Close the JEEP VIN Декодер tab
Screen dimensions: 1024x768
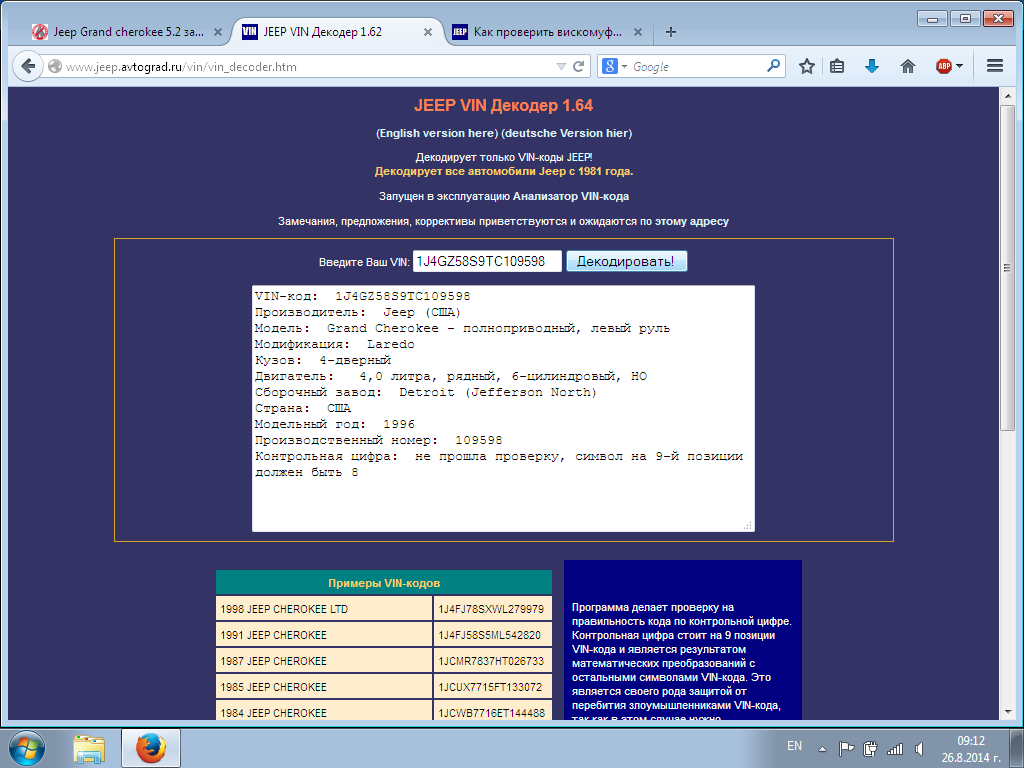tap(428, 32)
